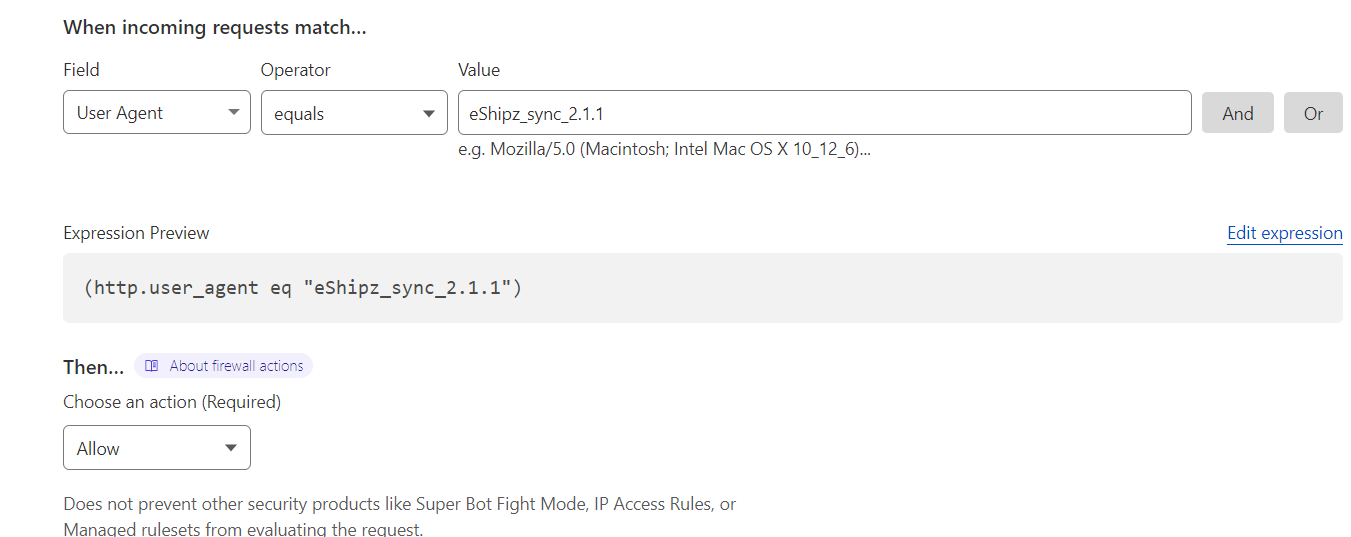Click the expression preview code box
This screenshot has height=537, width=1351.
[703, 288]
